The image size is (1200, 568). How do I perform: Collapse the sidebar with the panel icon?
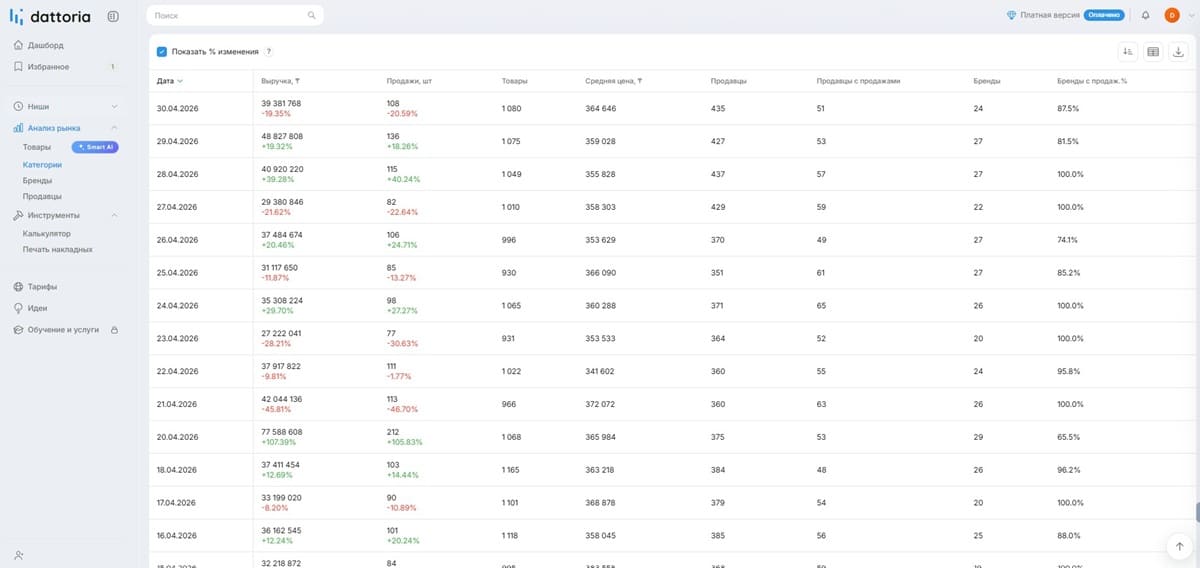coord(113,16)
